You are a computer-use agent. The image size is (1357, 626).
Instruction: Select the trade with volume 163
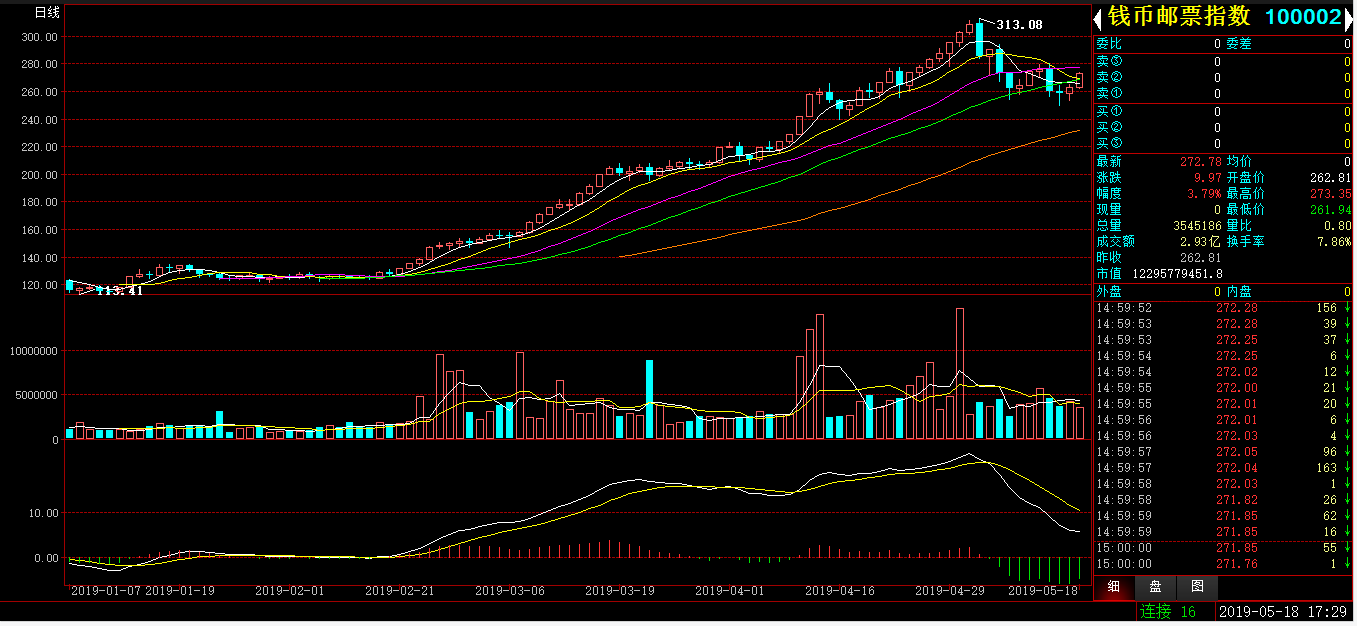pyautogui.click(x=1223, y=468)
